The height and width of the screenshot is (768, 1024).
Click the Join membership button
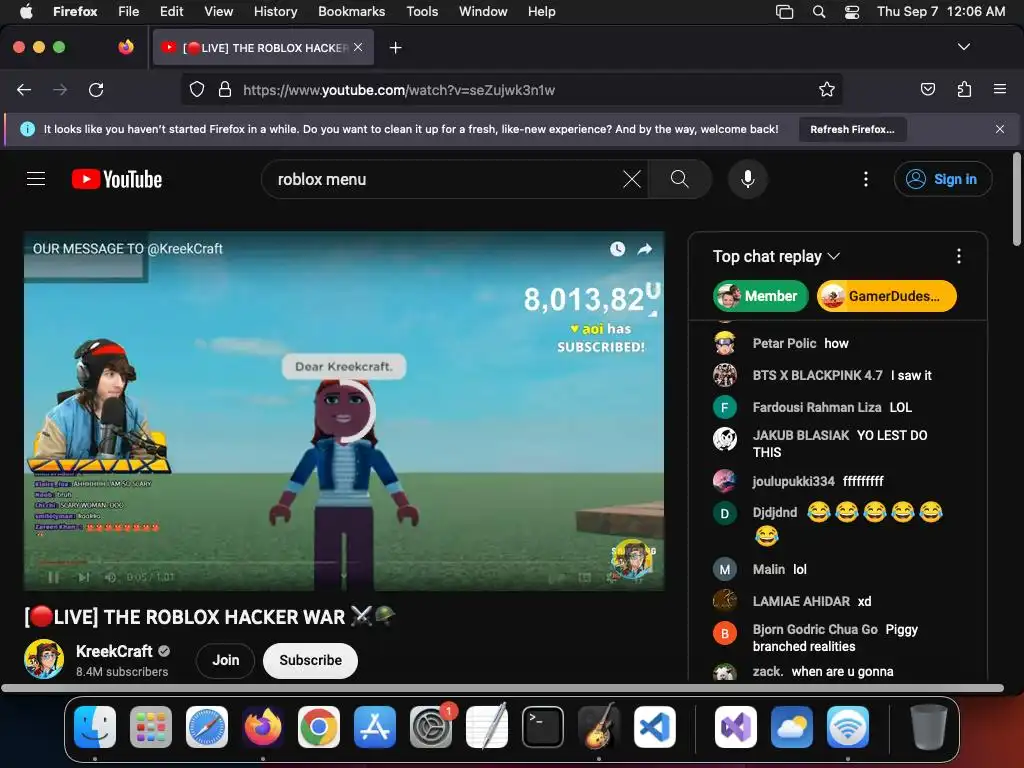coord(225,660)
